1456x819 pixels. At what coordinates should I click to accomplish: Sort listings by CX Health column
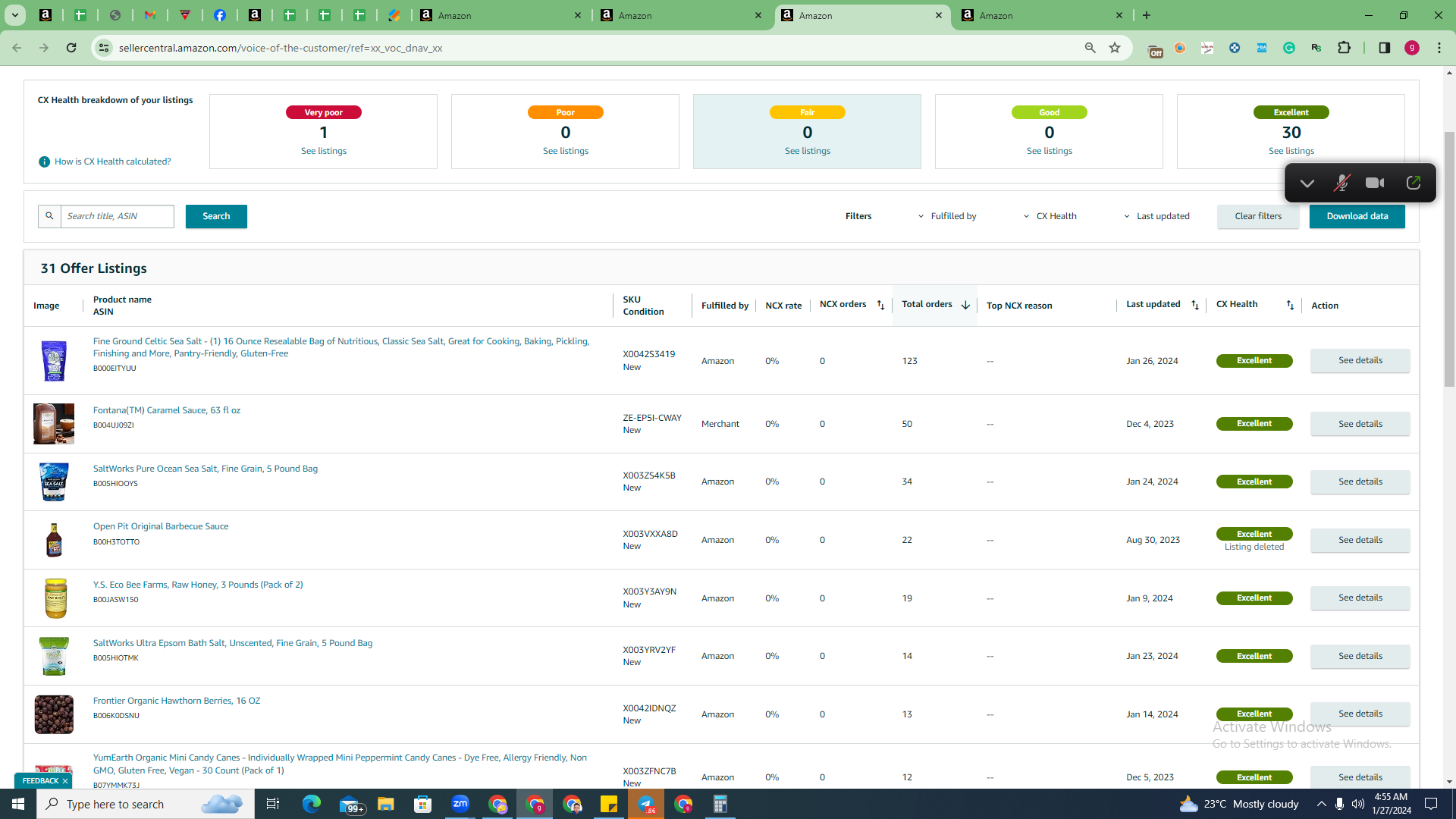click(x=1290, y=305)
